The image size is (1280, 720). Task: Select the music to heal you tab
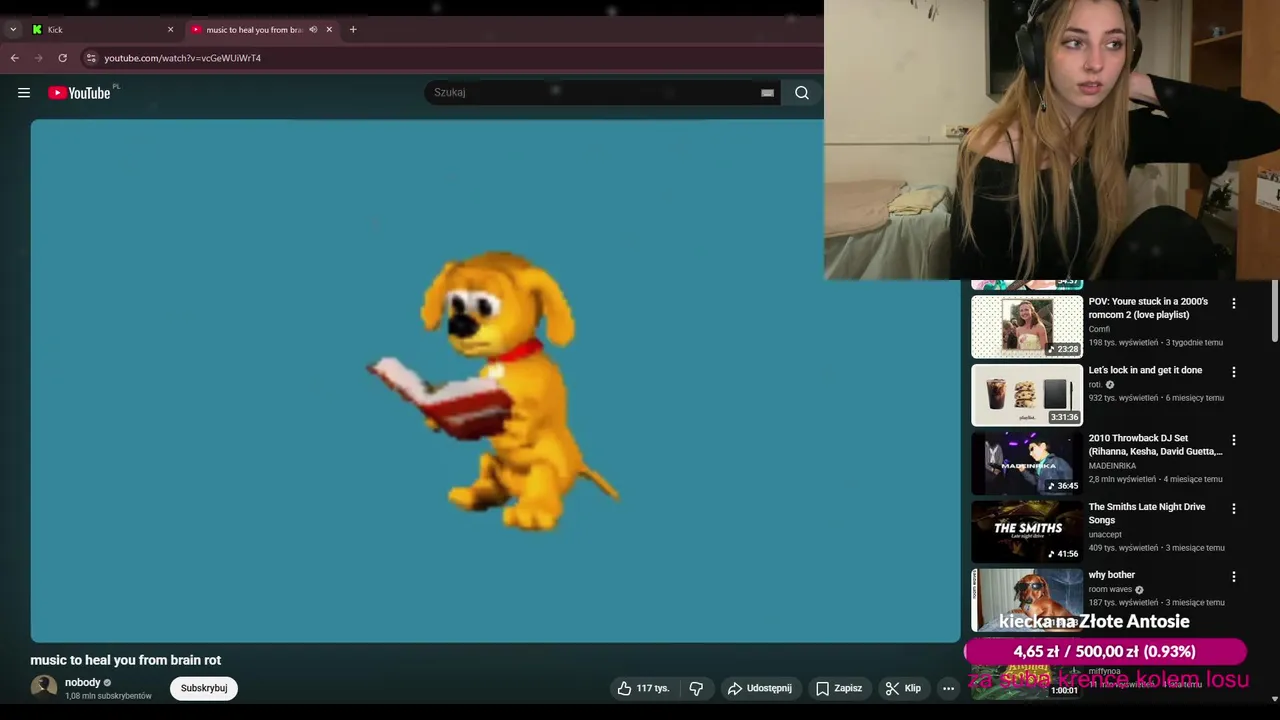pyautogui.click(x=254, y=30)
